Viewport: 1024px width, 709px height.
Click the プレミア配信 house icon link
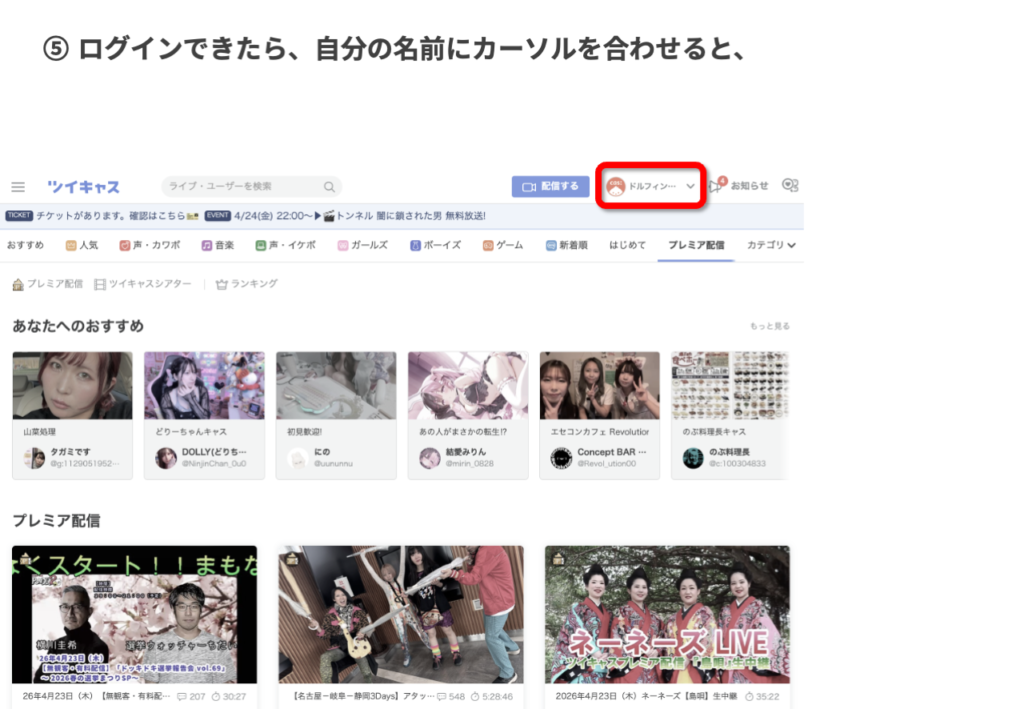click(x=47, y=284)
